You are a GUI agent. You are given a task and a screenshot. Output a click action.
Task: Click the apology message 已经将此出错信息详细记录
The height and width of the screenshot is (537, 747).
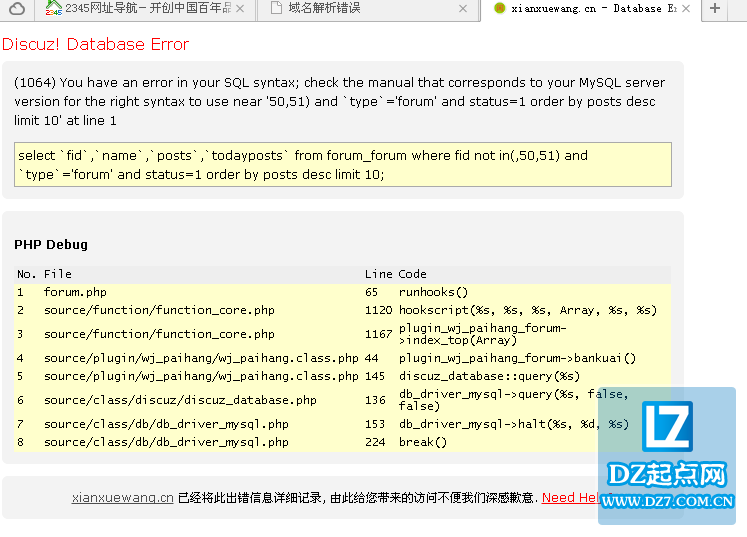[358, 498]
